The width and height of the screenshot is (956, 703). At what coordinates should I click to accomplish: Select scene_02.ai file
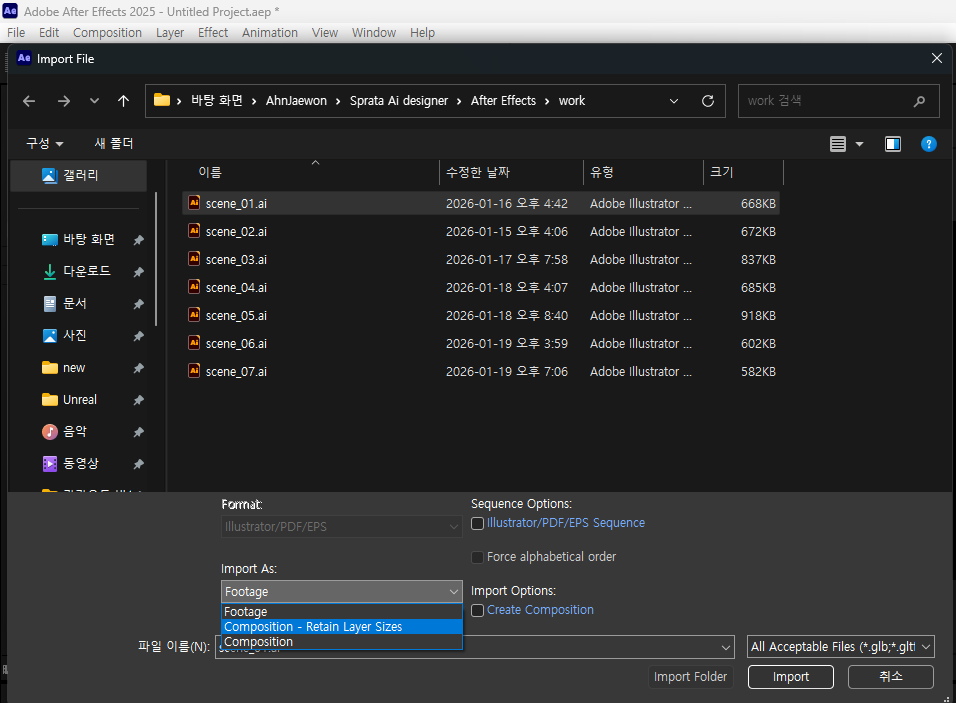point(480,232)
